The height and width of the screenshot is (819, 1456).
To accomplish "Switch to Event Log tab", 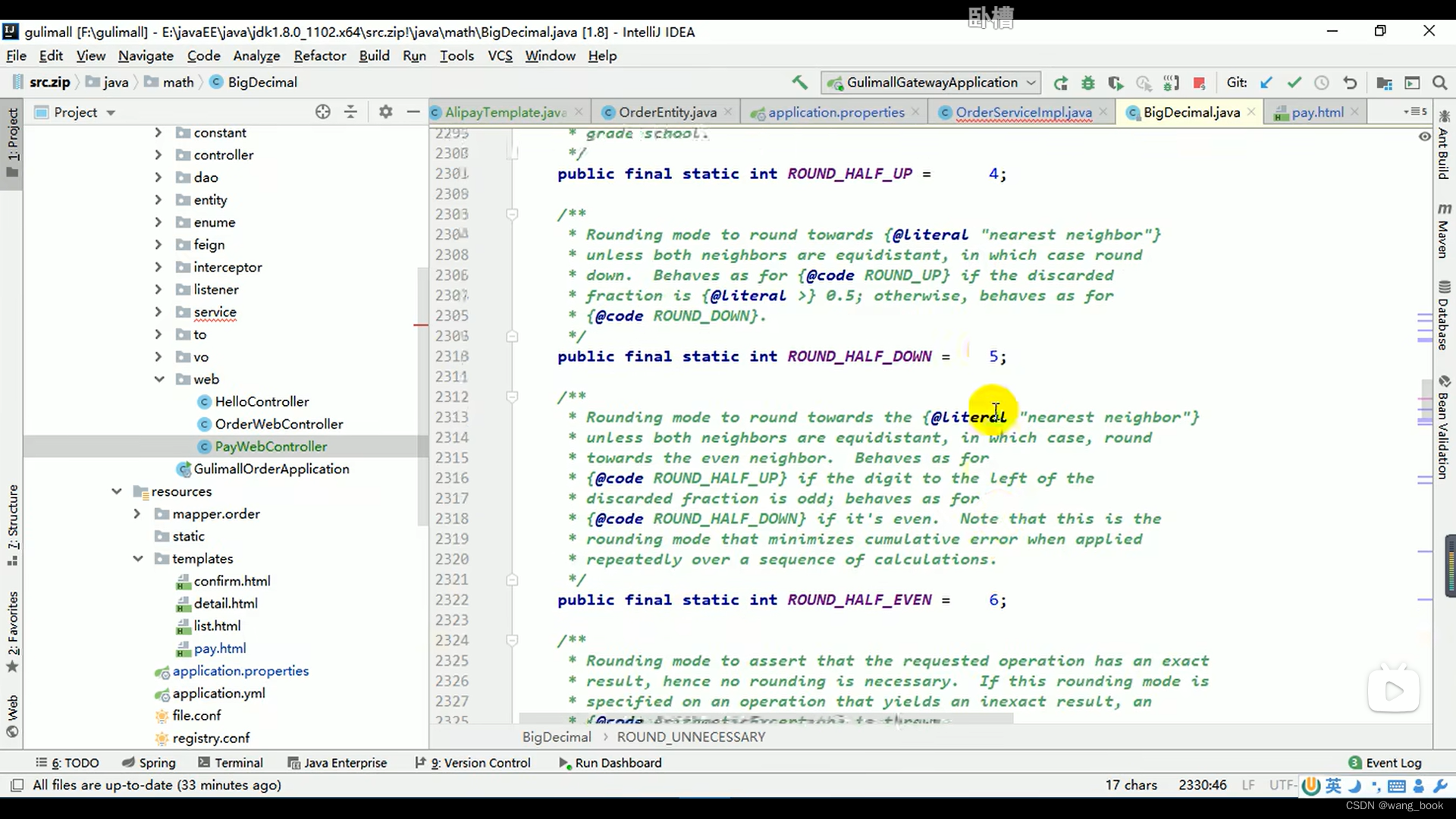I will (1394, 762).
